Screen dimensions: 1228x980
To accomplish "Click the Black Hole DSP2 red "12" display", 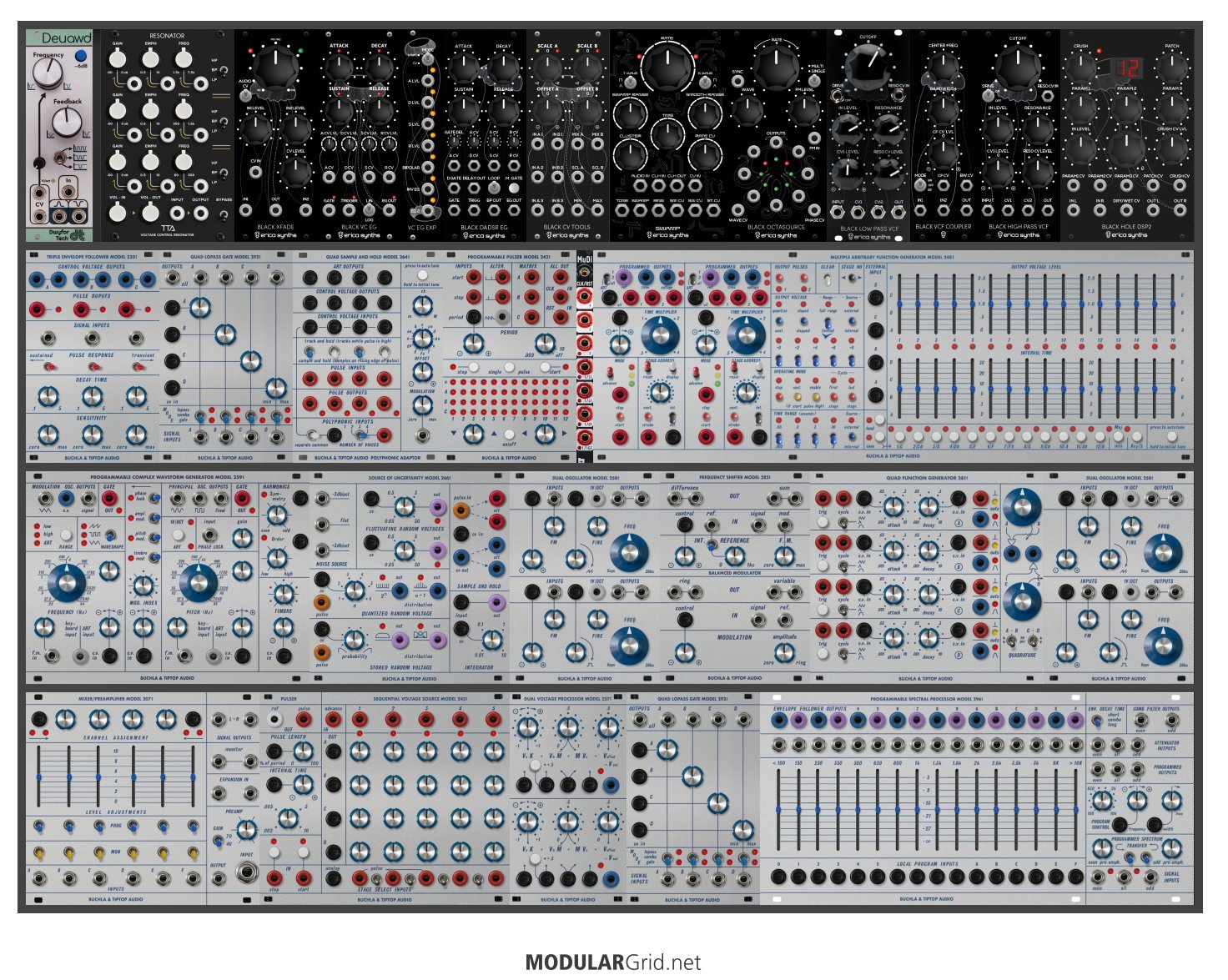I will tap(1127, 68).
